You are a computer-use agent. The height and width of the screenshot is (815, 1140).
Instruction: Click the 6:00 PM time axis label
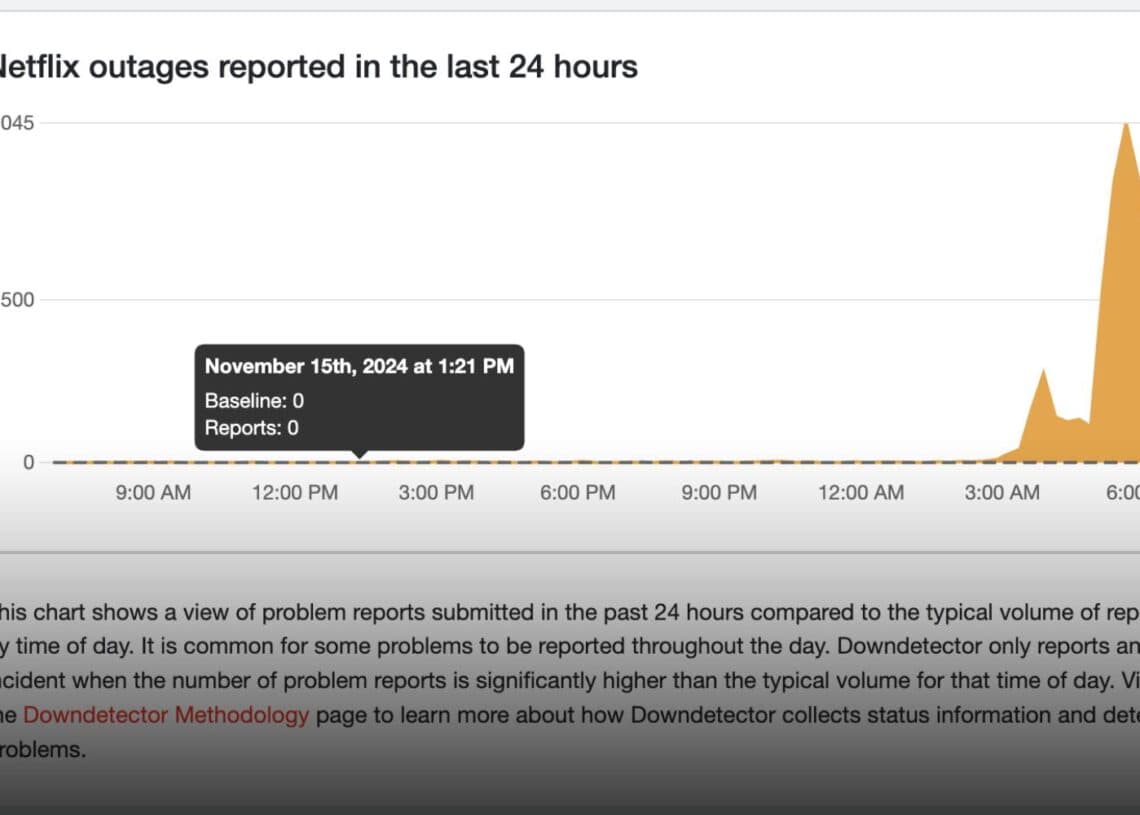click(577, 493)
